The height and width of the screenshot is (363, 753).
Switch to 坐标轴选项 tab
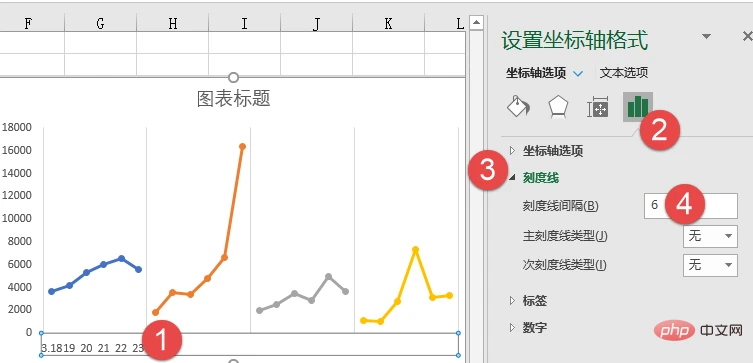click(x=536, y=73)
